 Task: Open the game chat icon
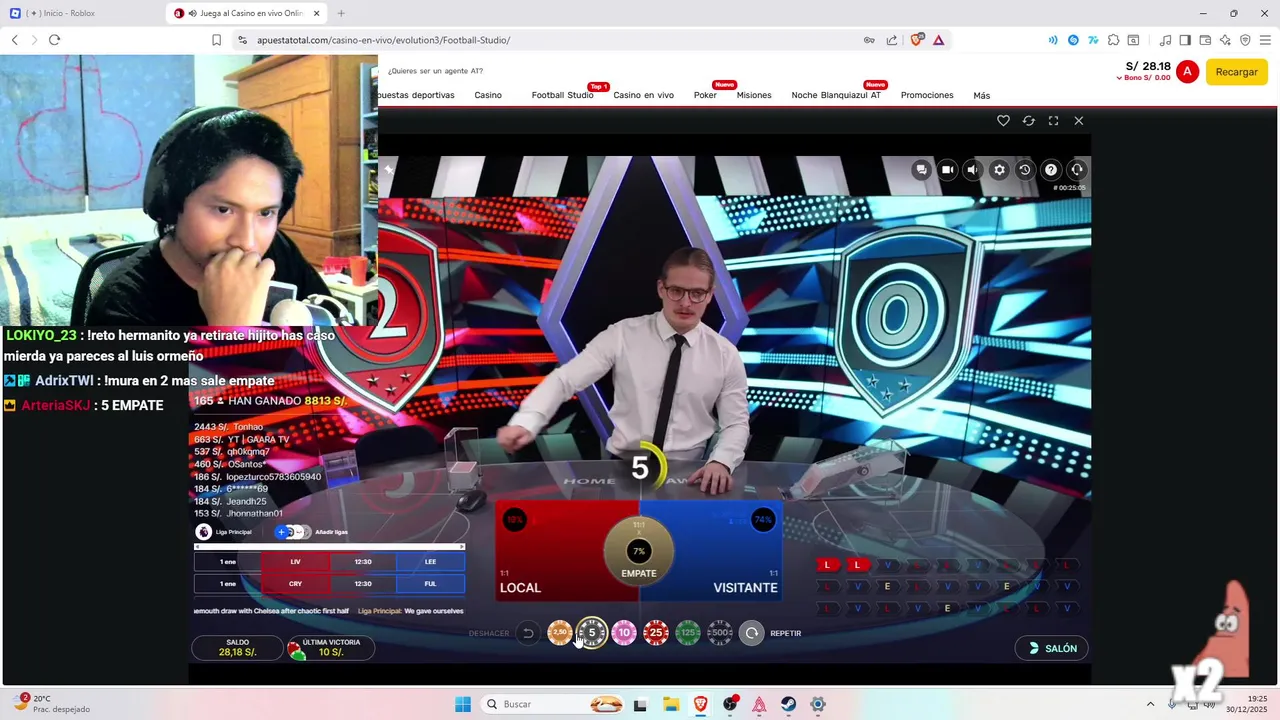(x=921, y=170)
